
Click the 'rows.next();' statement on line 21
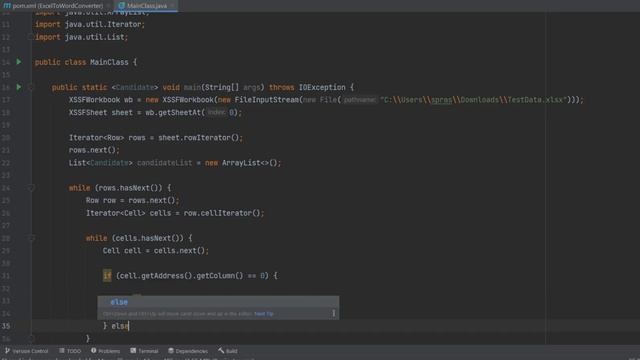pos(94,150)
